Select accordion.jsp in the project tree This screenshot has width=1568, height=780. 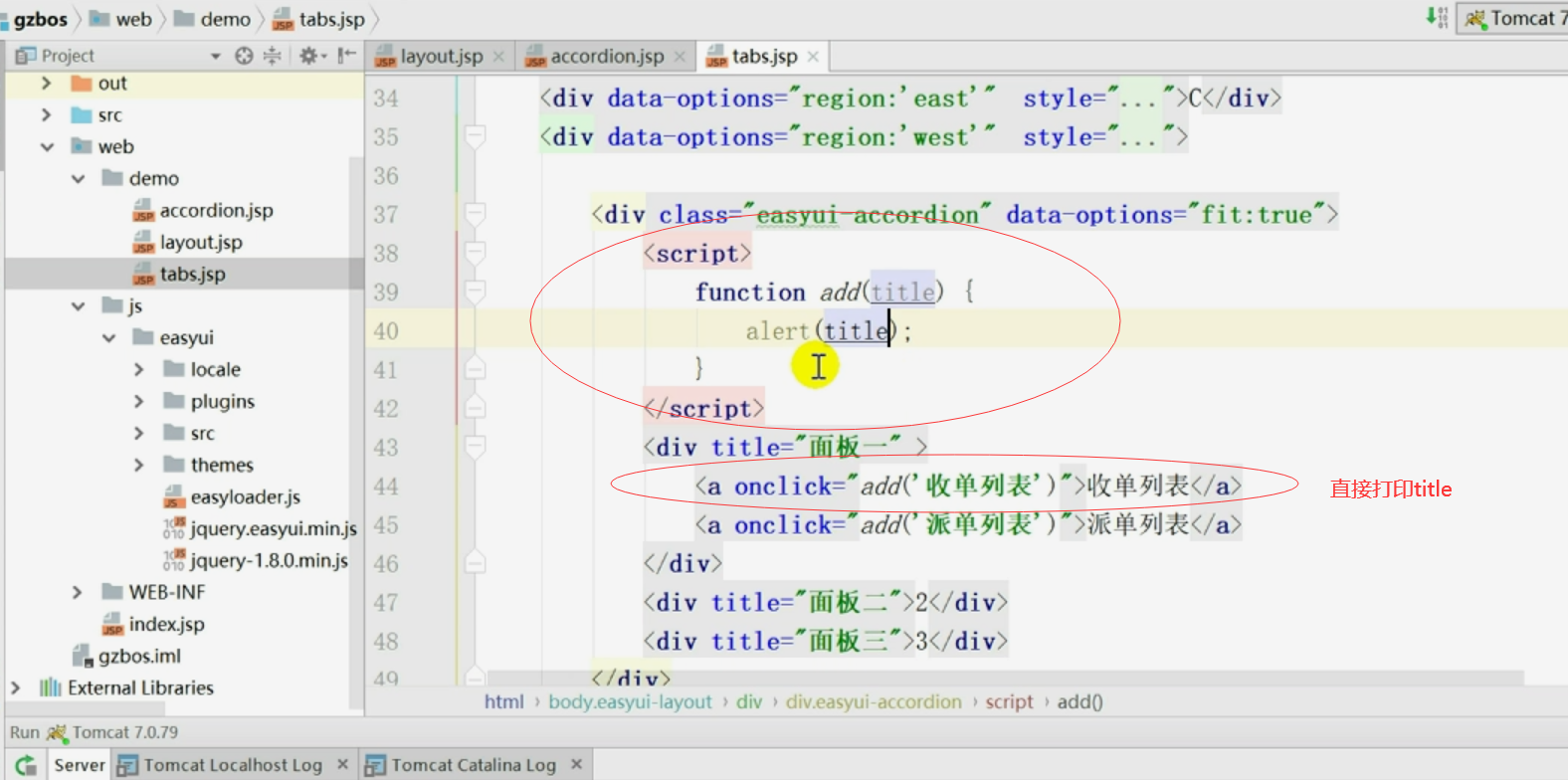[x=216, y=211]
